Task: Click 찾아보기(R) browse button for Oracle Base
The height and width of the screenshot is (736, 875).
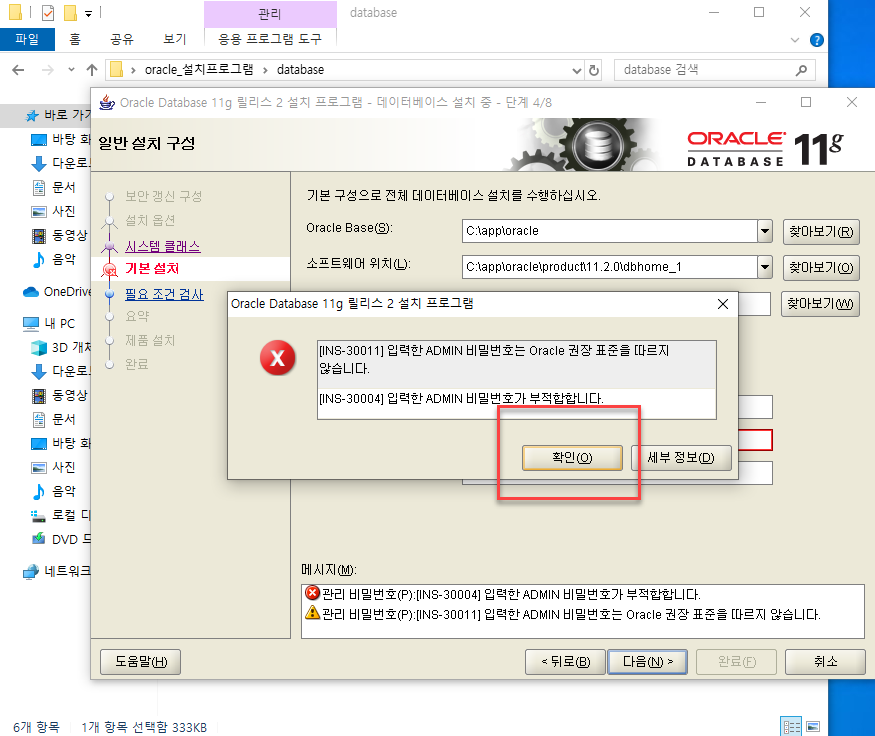Action: click(821, 231)
